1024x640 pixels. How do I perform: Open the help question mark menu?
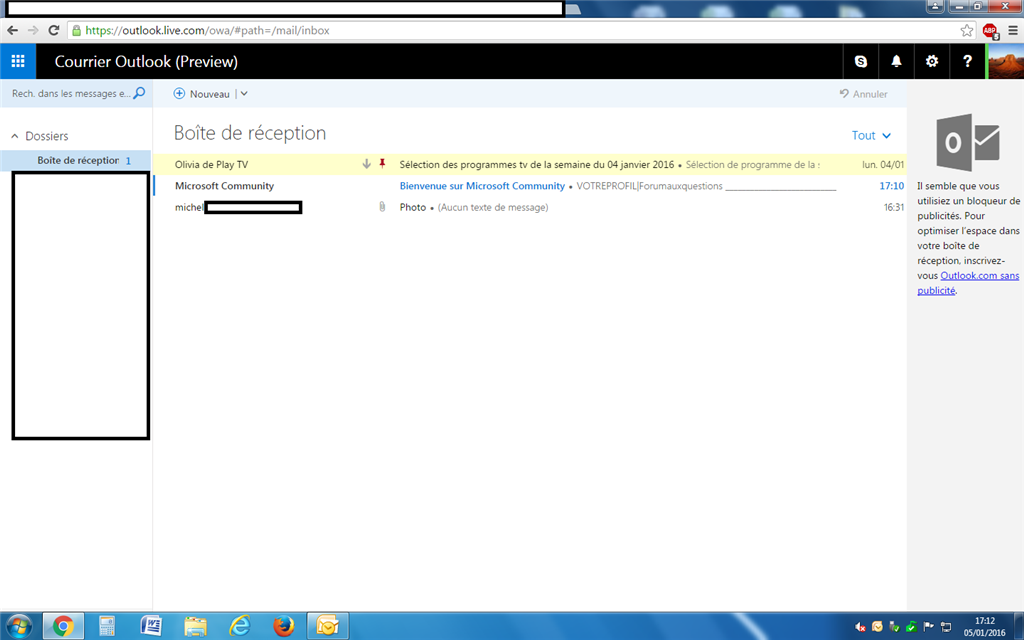(967, 61)
